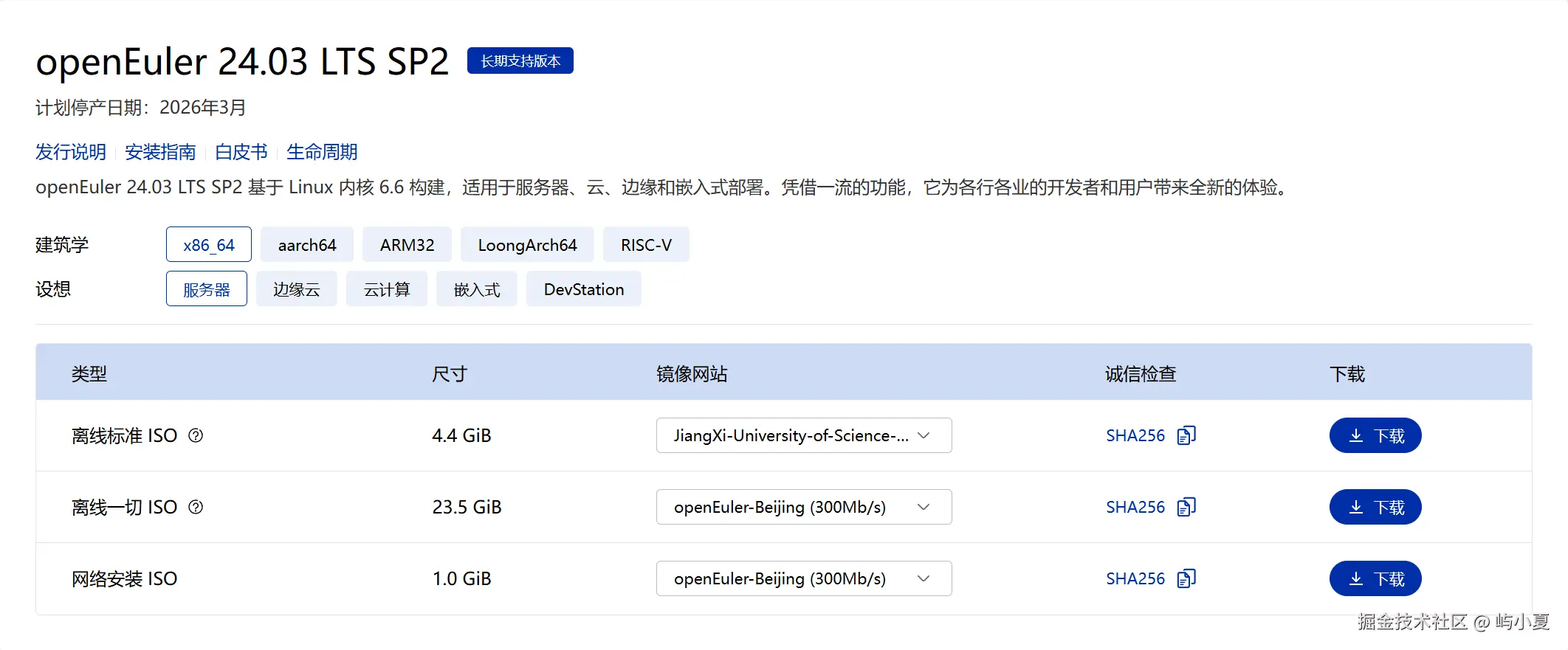View the 生命周期 page
The image size is (1568, 650).
click(322, 152)
